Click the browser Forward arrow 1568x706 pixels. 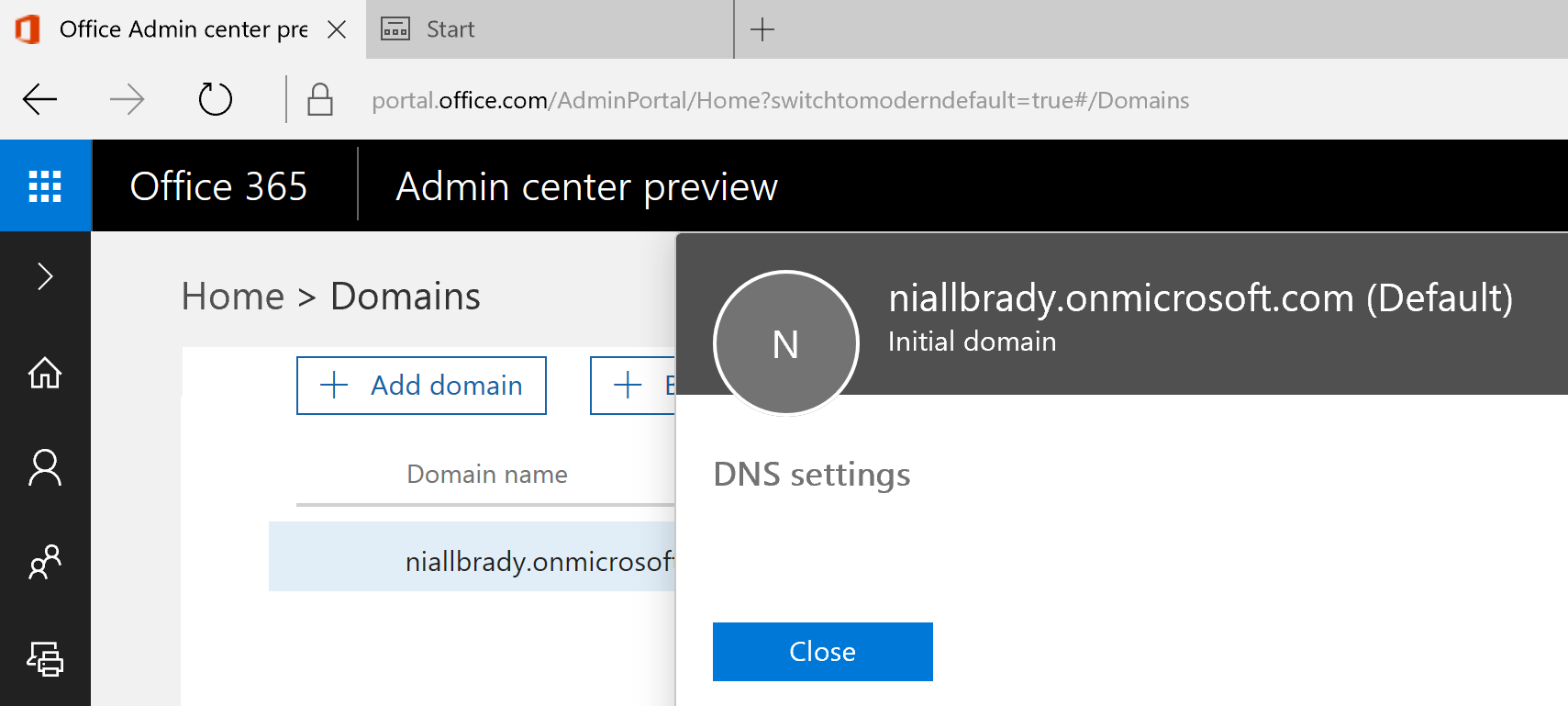[127, 99]
